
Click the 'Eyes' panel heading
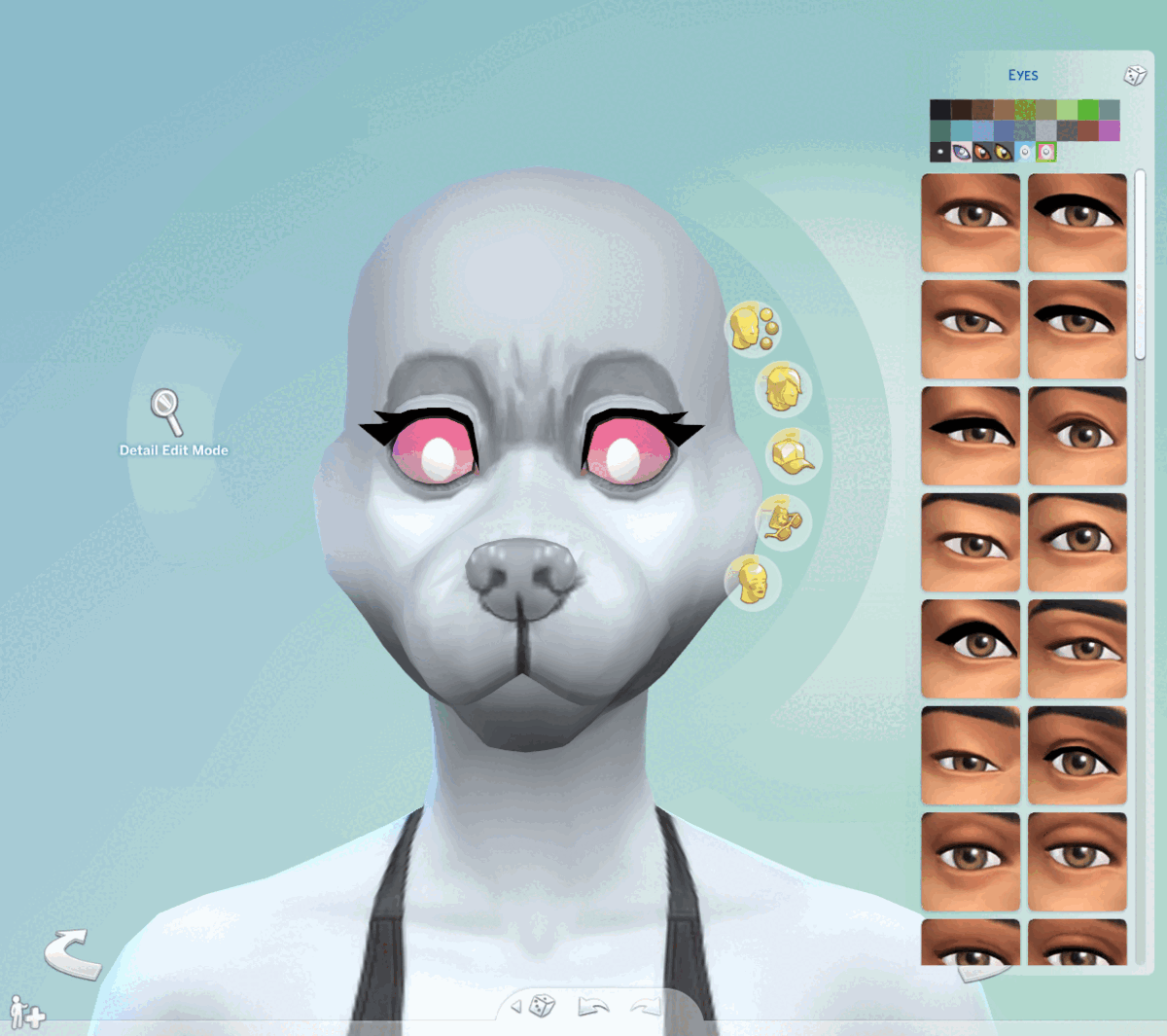point(1023,75)
